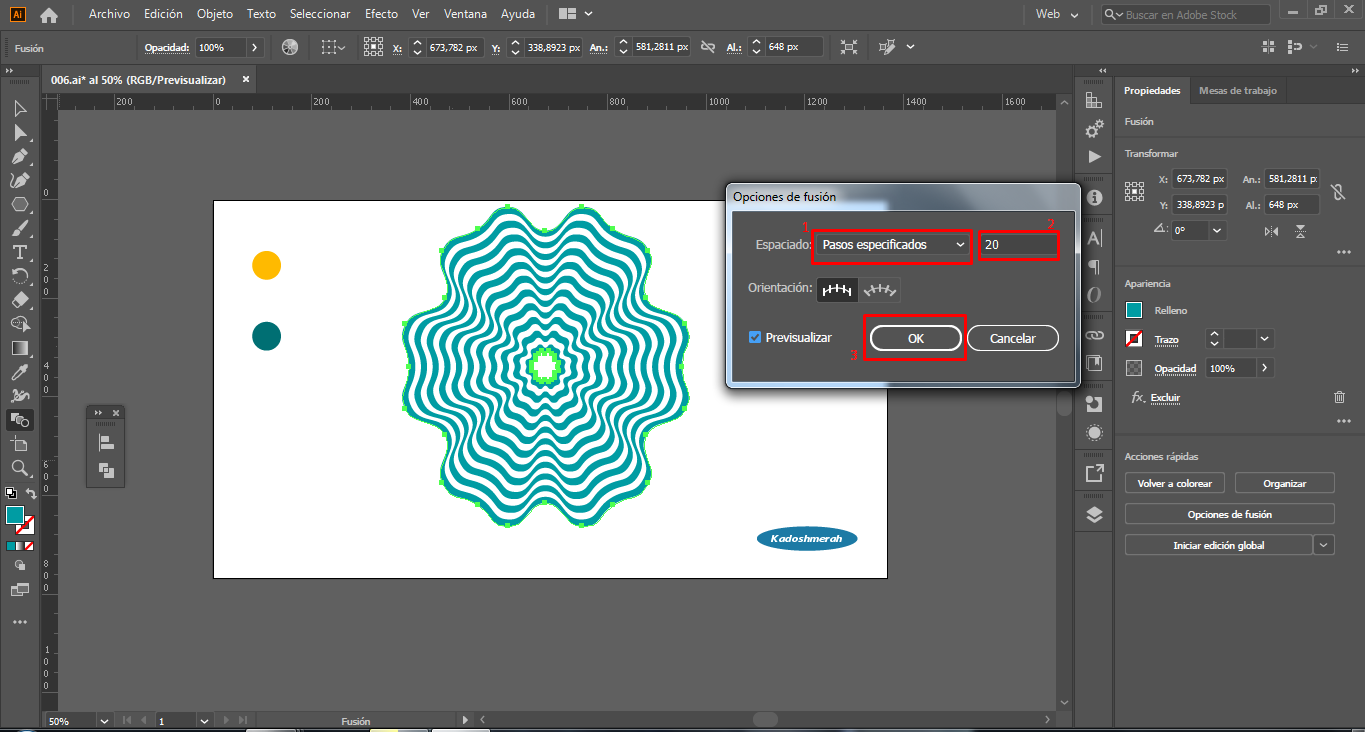The width and height of the screenshot is (1365, 732).
Task: Set stroke to None swatch in toolbar
Action: [x=29, y=546]
